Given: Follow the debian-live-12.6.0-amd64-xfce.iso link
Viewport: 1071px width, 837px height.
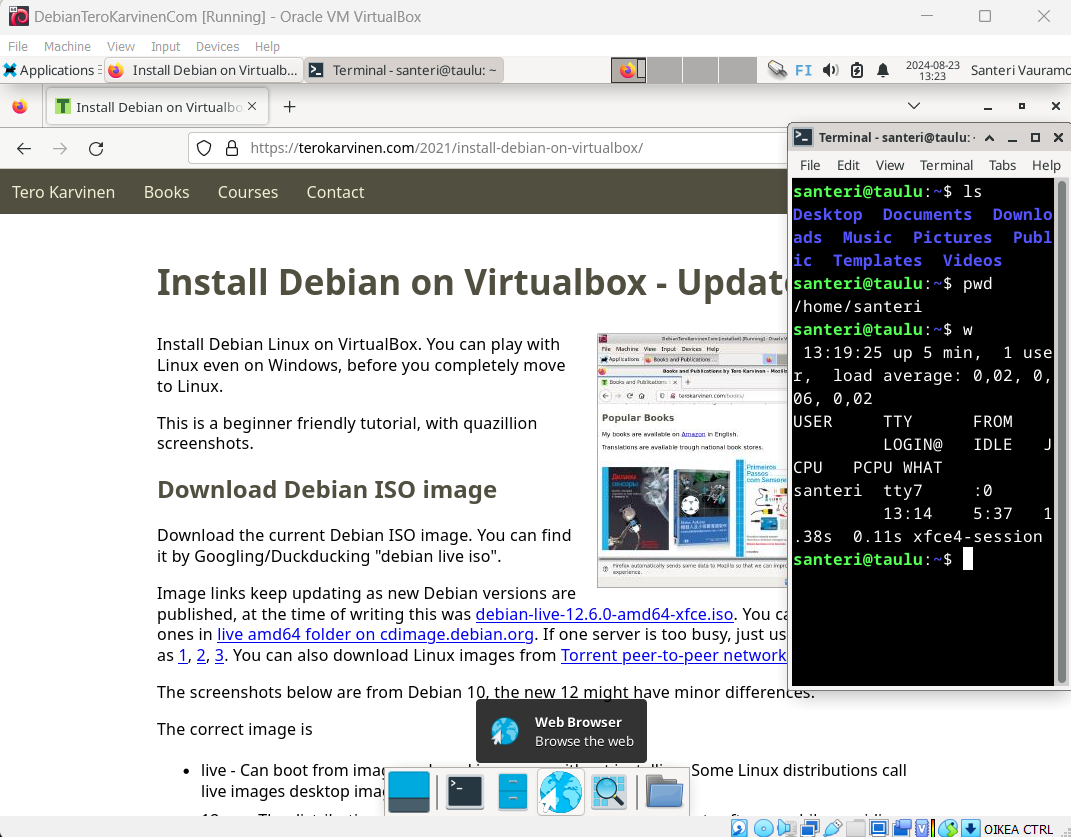Looking at the screenshot, I should click(604, 614).
